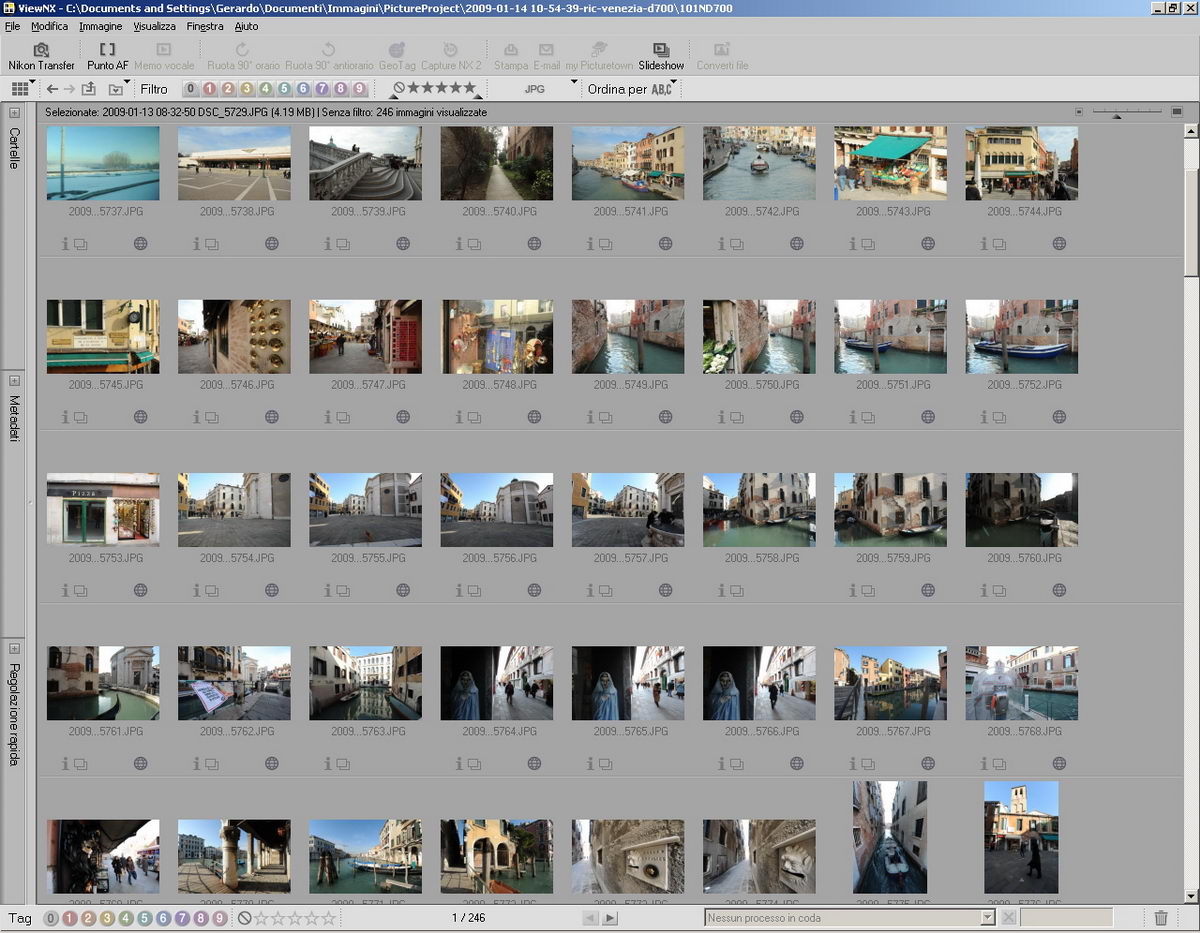The height and width of the screenshot is (933, 1200).
Task: Click the thumbnail grid view mode icon
Action: pyautogui.click(x=20, y=89)
